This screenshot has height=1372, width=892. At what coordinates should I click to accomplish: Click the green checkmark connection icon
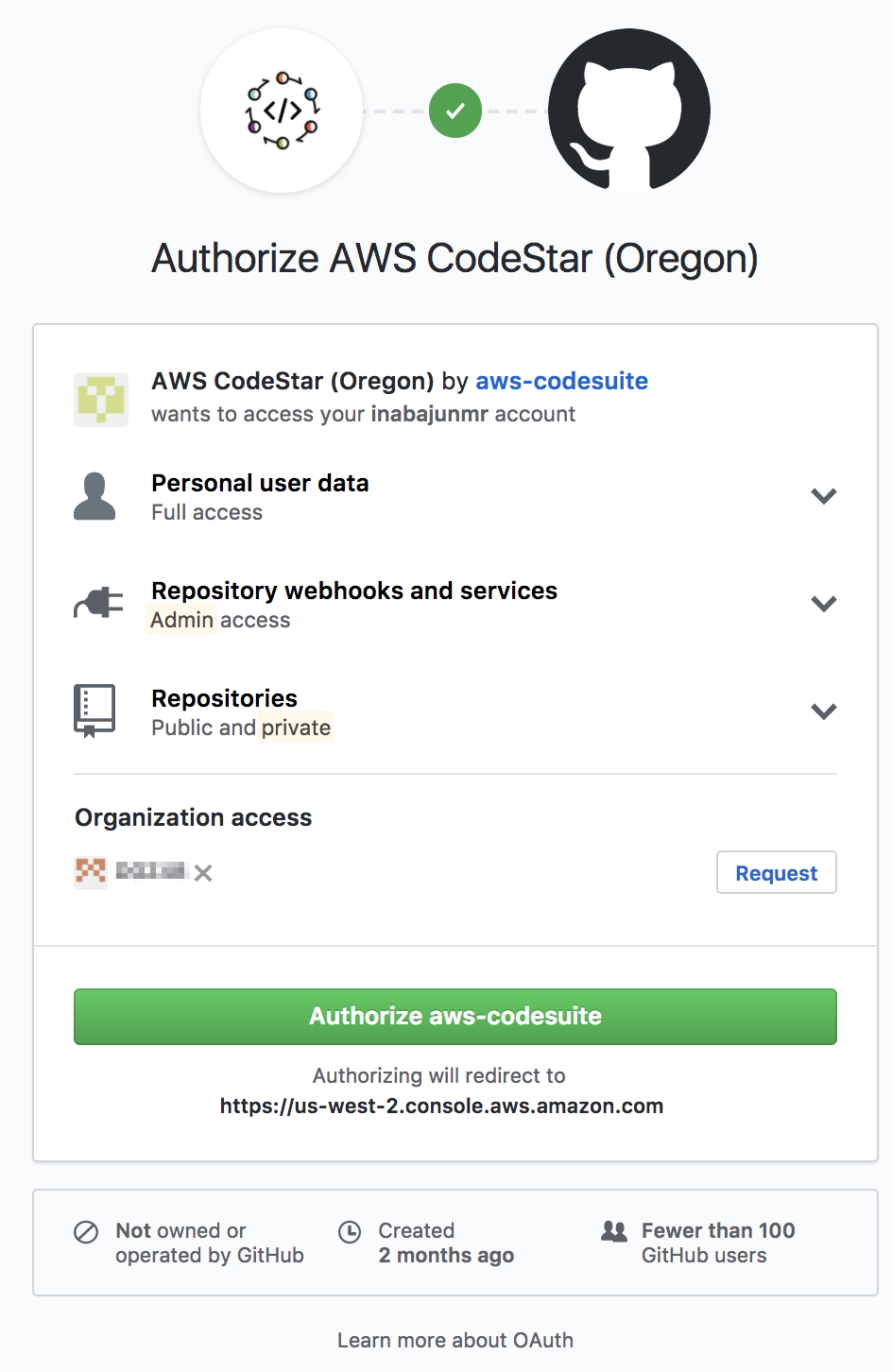pyautogui.click(x=455, y=111)
